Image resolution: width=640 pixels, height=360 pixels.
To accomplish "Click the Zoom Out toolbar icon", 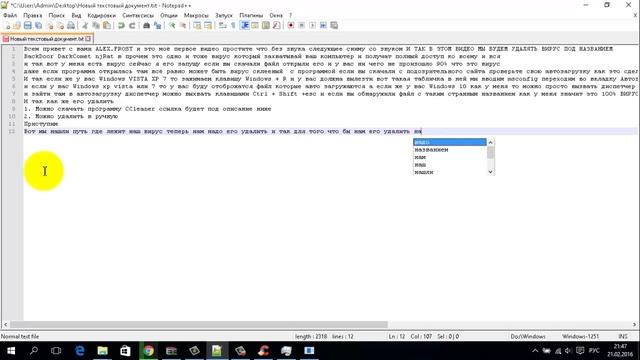I will (x=182, y=26).
